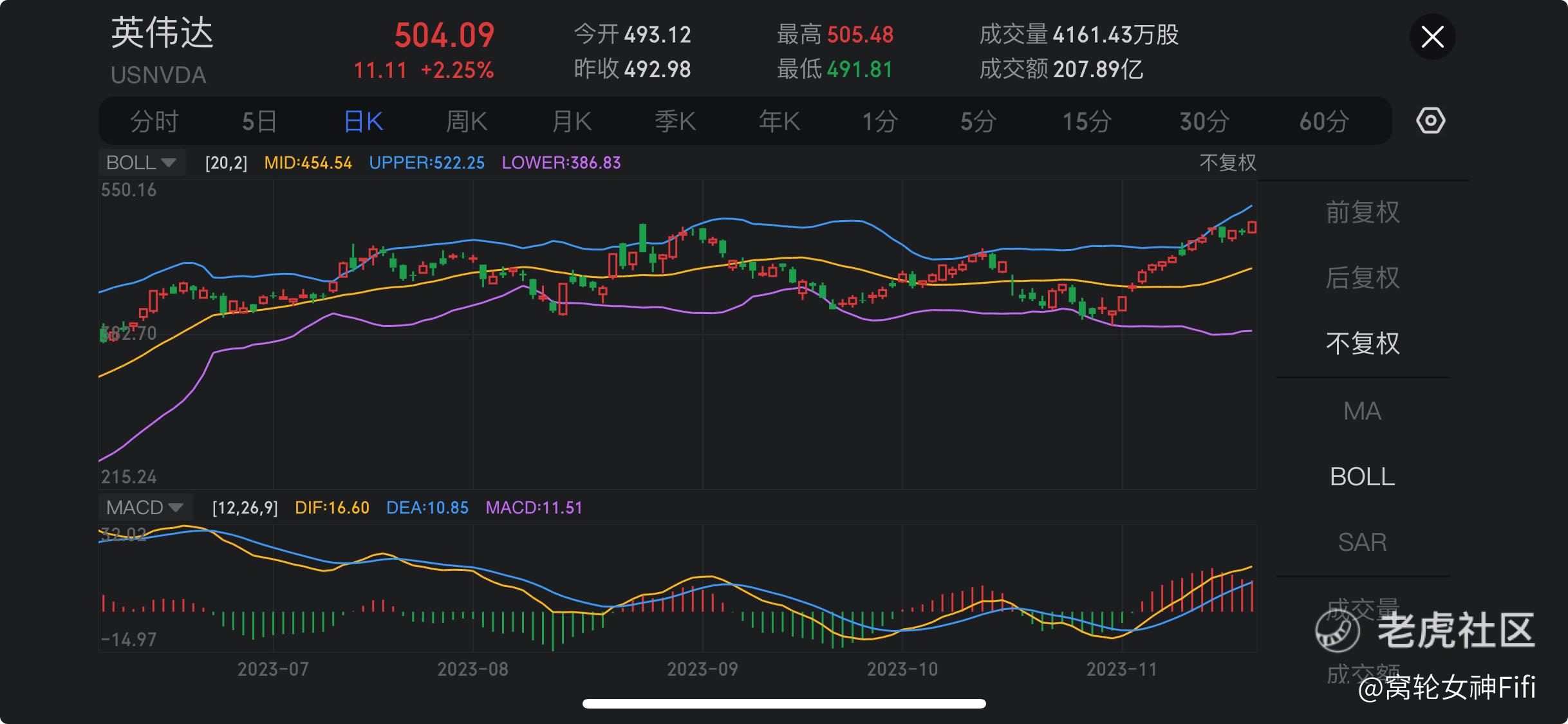Click DIF:16.60 value

[x=332, y=508]
